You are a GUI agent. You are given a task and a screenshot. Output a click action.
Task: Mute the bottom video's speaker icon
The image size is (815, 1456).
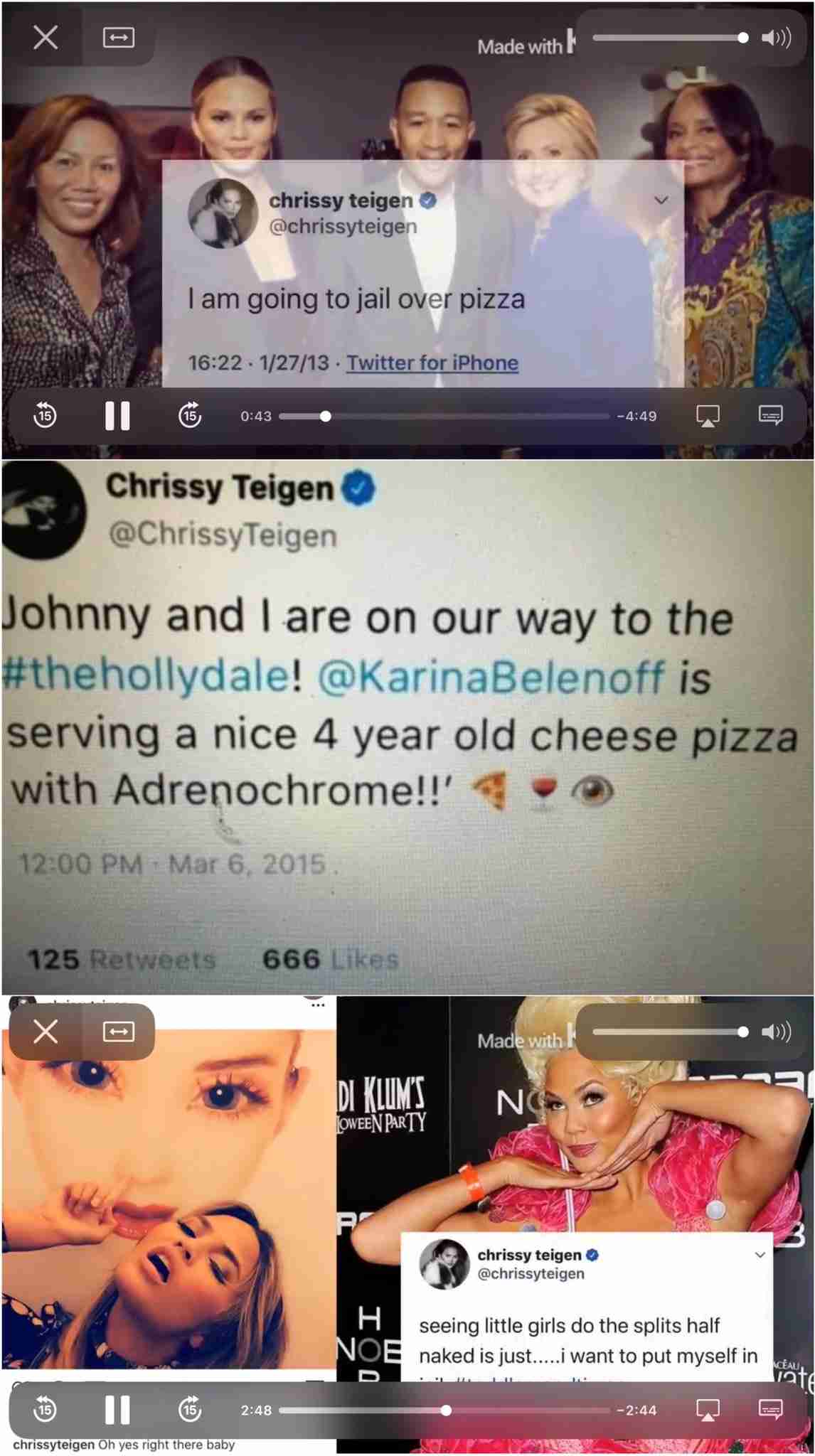pos(776,1032)
